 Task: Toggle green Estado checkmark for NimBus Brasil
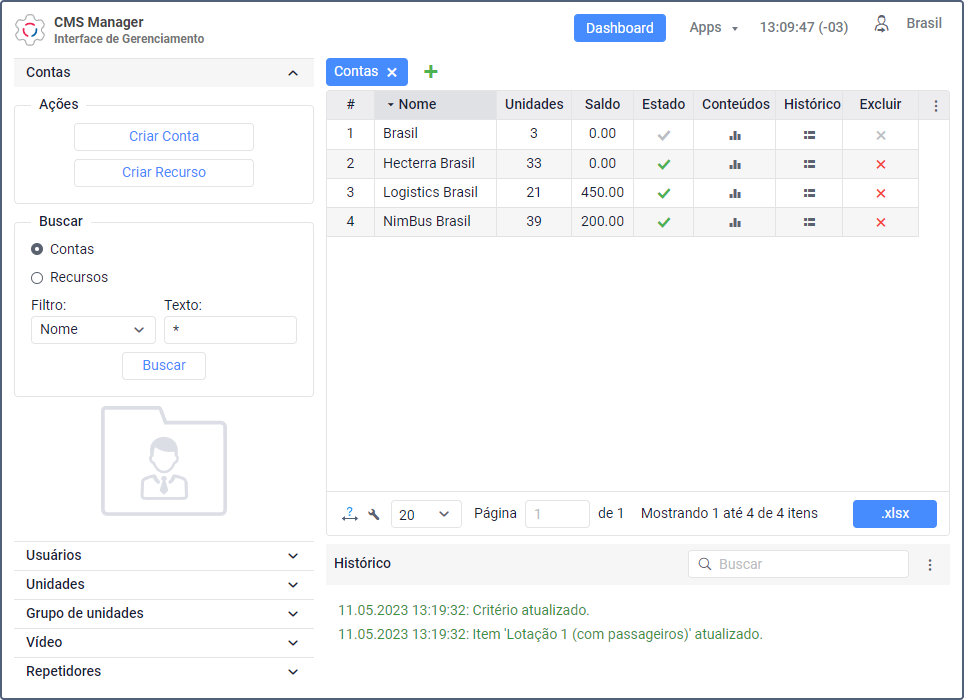[x=663, y=222]
